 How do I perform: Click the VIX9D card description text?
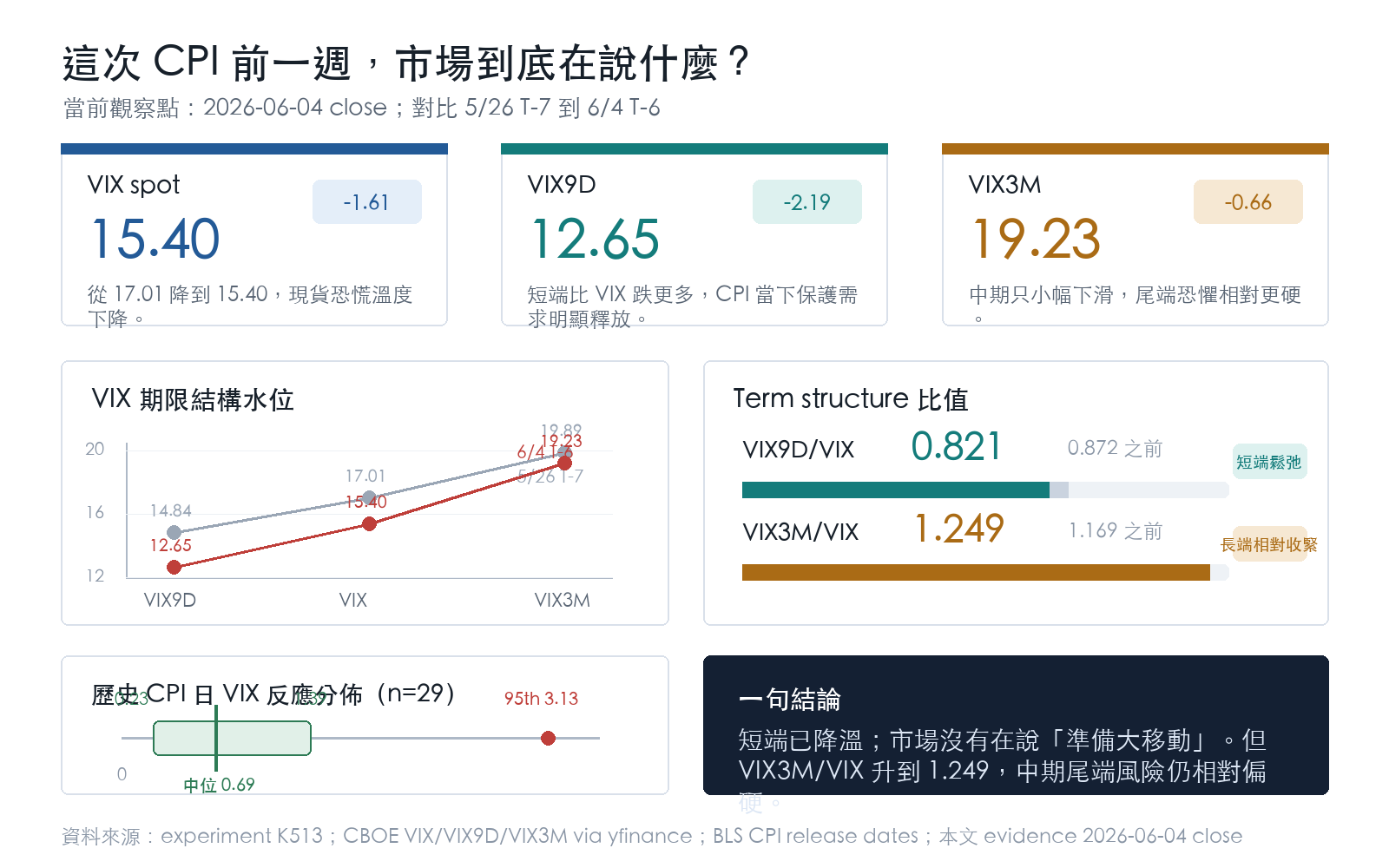click(692, 306)
